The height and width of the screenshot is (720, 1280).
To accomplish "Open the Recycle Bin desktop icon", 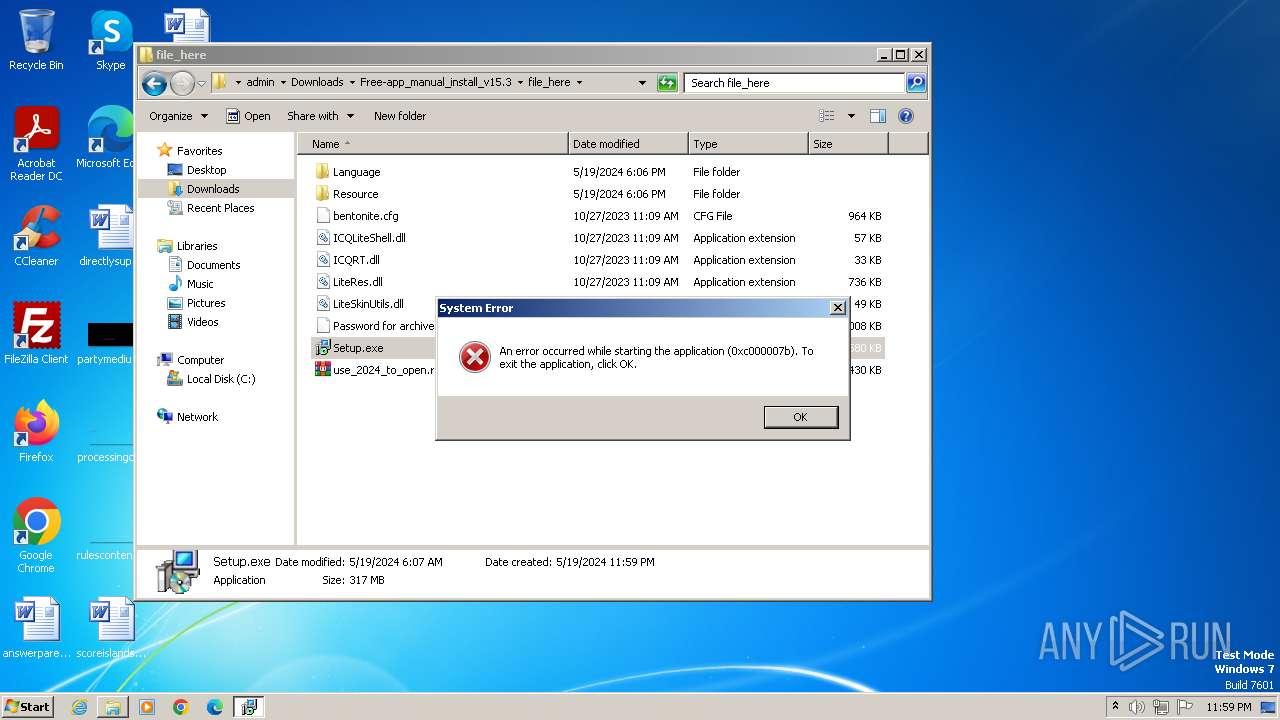I will click(36, 40).
